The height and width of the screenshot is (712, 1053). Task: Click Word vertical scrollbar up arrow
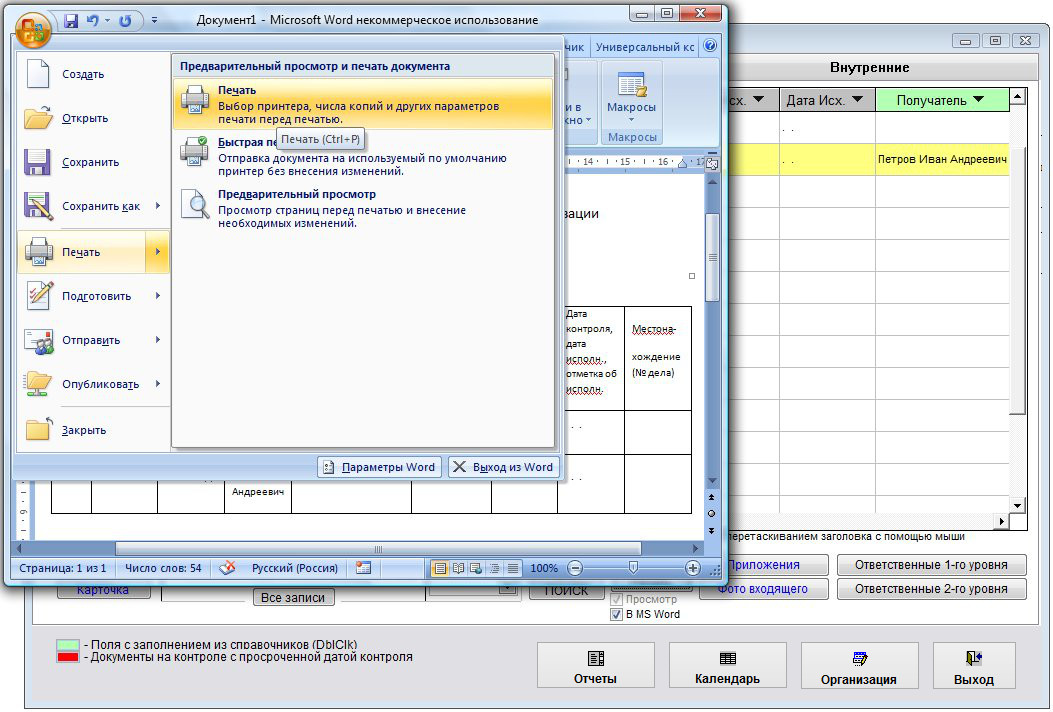click(x=712, y=181)
